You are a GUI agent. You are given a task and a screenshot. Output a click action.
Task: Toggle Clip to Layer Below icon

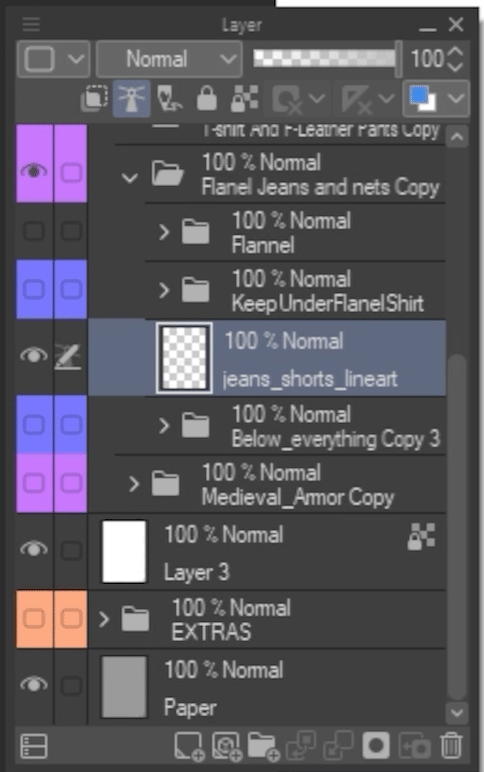click(x=94, y=98)
